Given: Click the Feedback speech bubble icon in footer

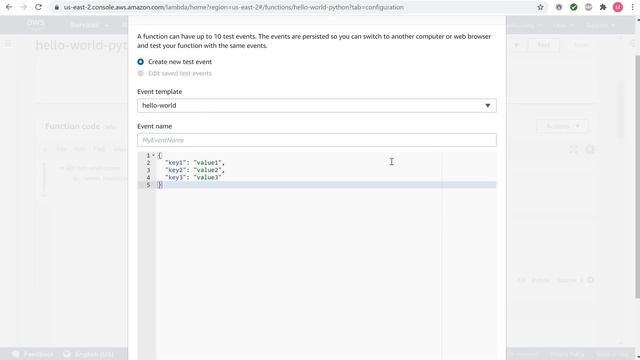Looking at the screenshot, I should (x=16, y=354).
